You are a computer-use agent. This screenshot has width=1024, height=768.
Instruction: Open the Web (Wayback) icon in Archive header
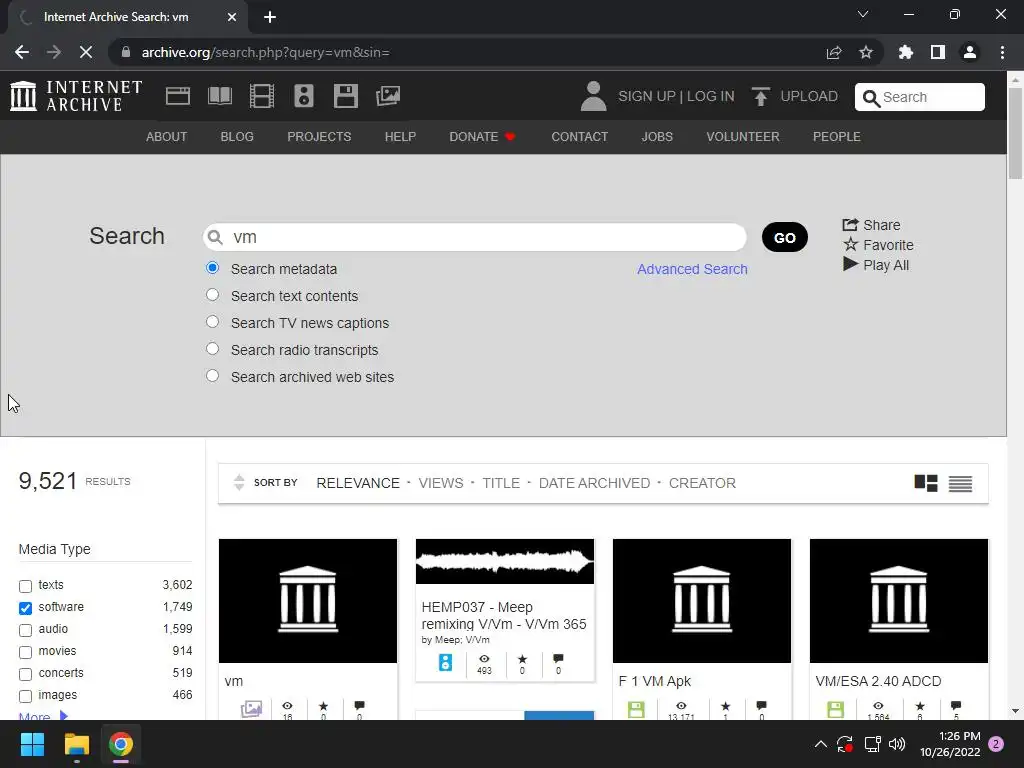click(178, 96)
